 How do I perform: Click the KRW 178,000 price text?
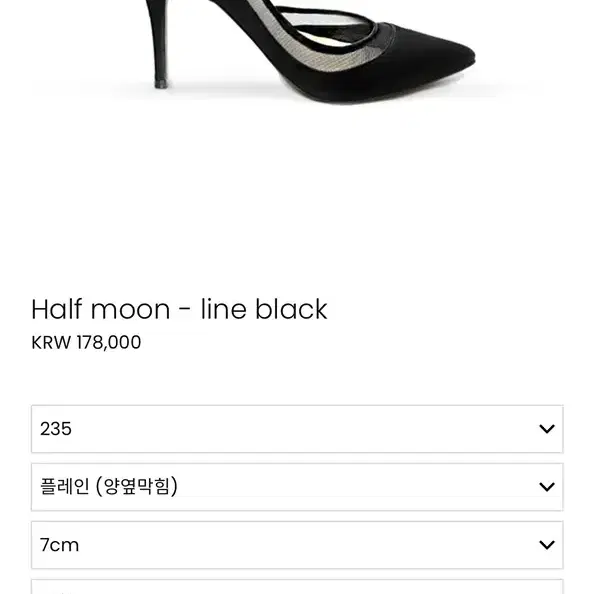point(86,342)
